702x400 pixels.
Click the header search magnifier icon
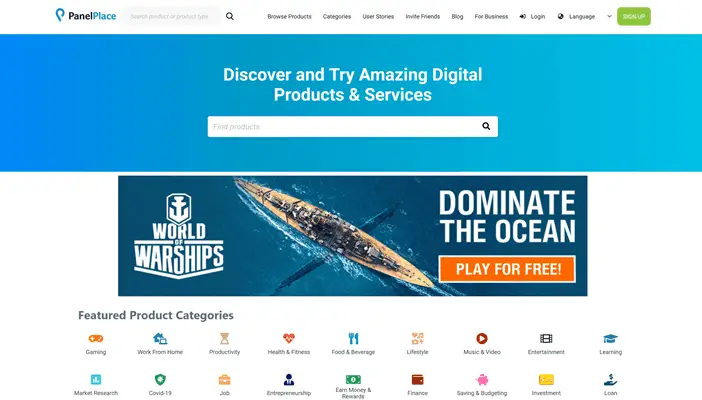tap(230, 17)
